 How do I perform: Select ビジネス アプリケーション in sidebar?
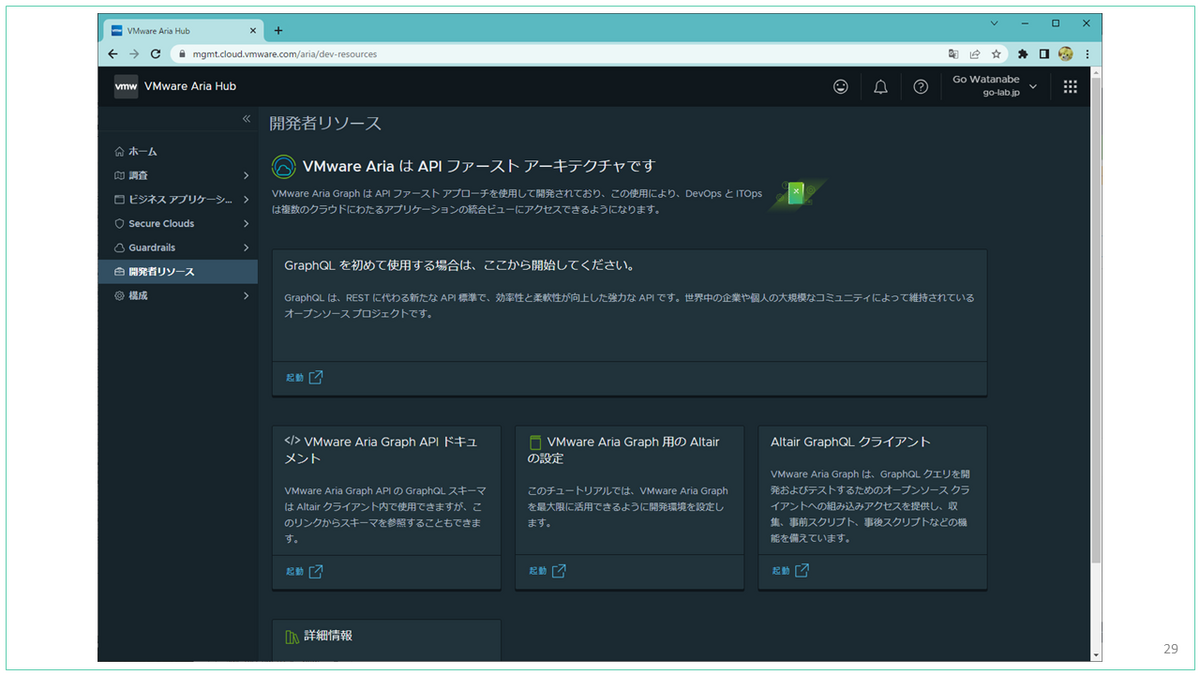tap(178, 199)
